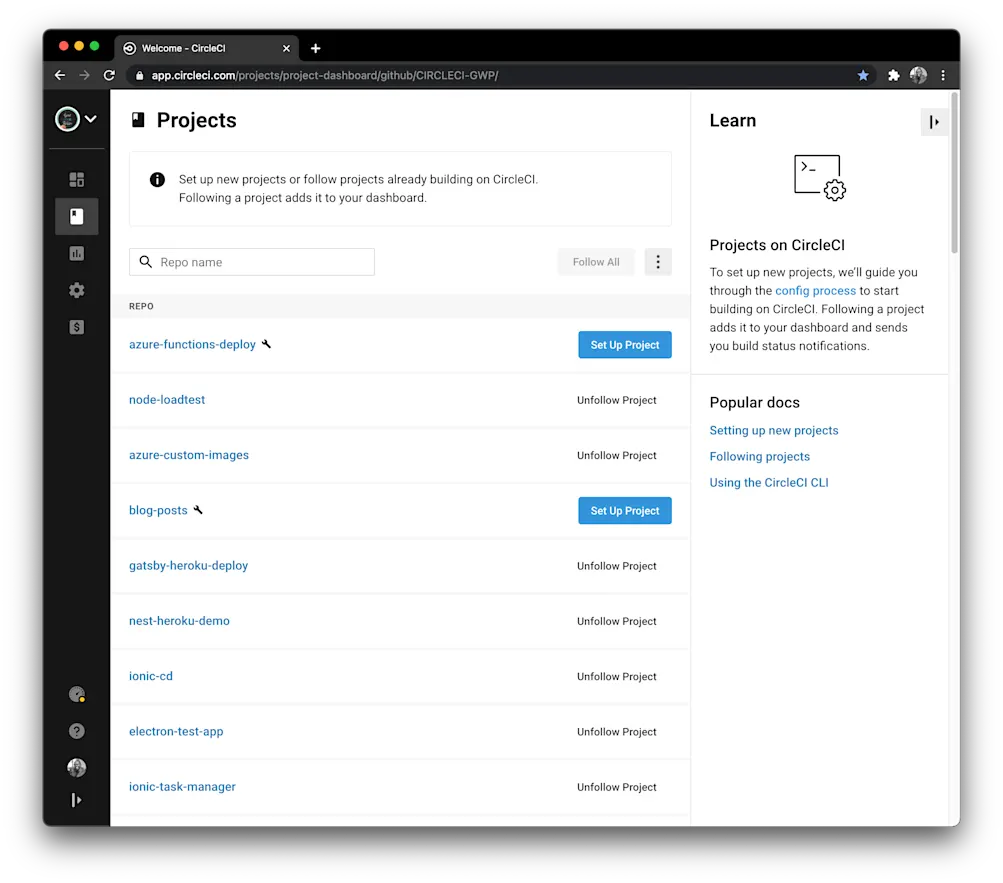Open Organization Settings via the gear icon
Screen dimensions: 1003x883
click(76, 290)
